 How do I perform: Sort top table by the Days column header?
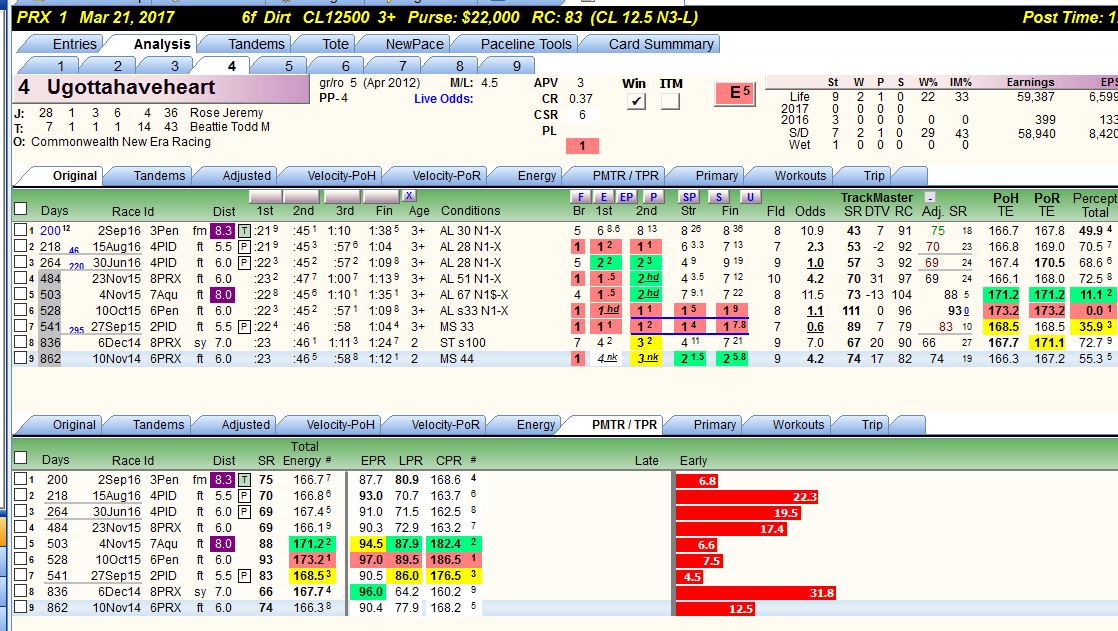point(55,210)
